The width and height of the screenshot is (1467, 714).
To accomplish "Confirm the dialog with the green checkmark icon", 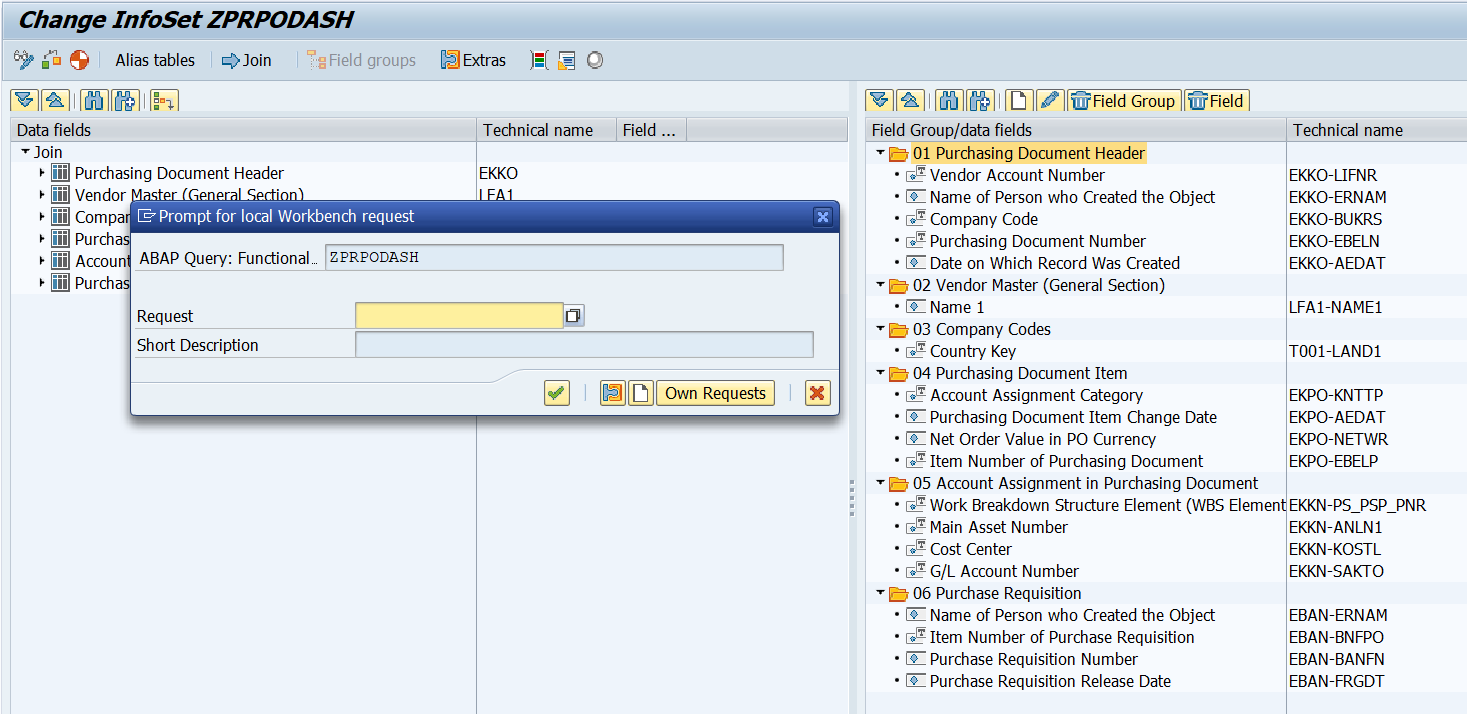I will (x=556, y=393).
